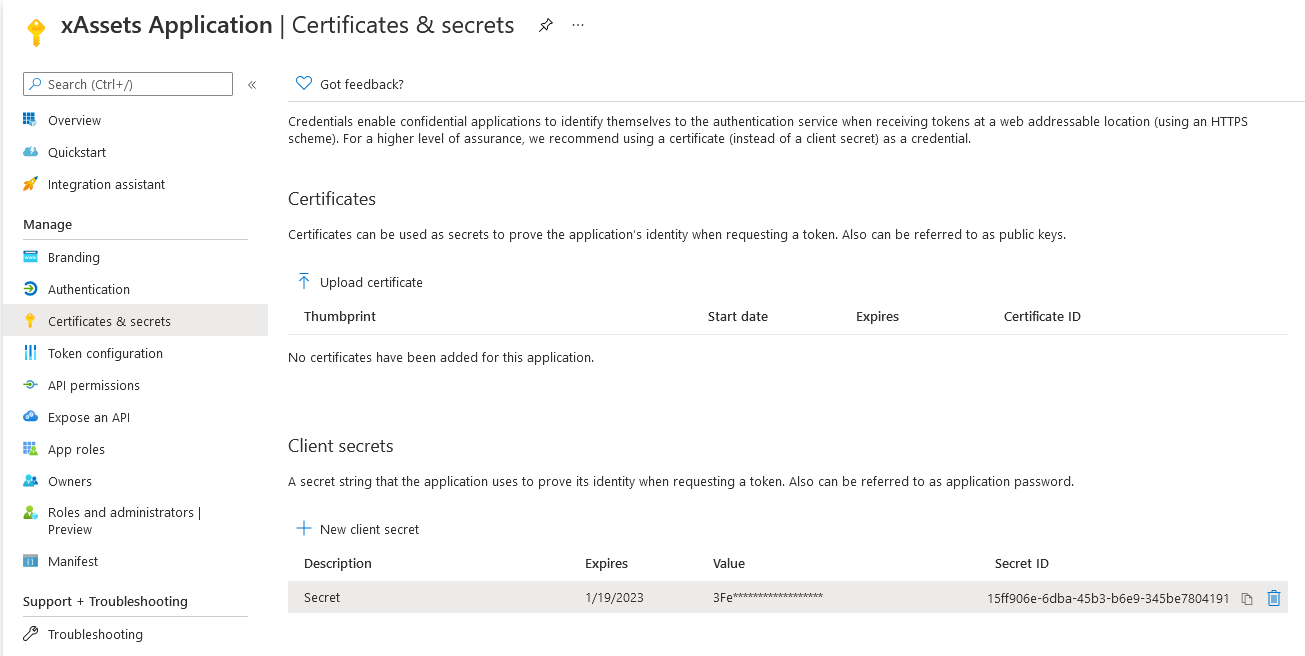
Task: Pin the Certificates & secrets blade
Action: [545, 25]
